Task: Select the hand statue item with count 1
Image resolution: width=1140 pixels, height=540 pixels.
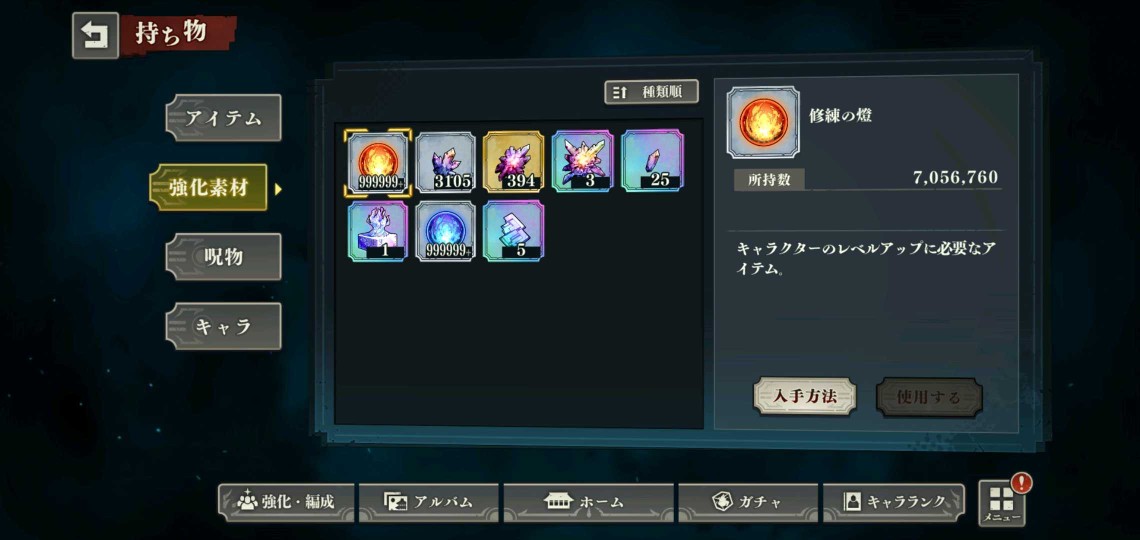Action: click(378, 232)
